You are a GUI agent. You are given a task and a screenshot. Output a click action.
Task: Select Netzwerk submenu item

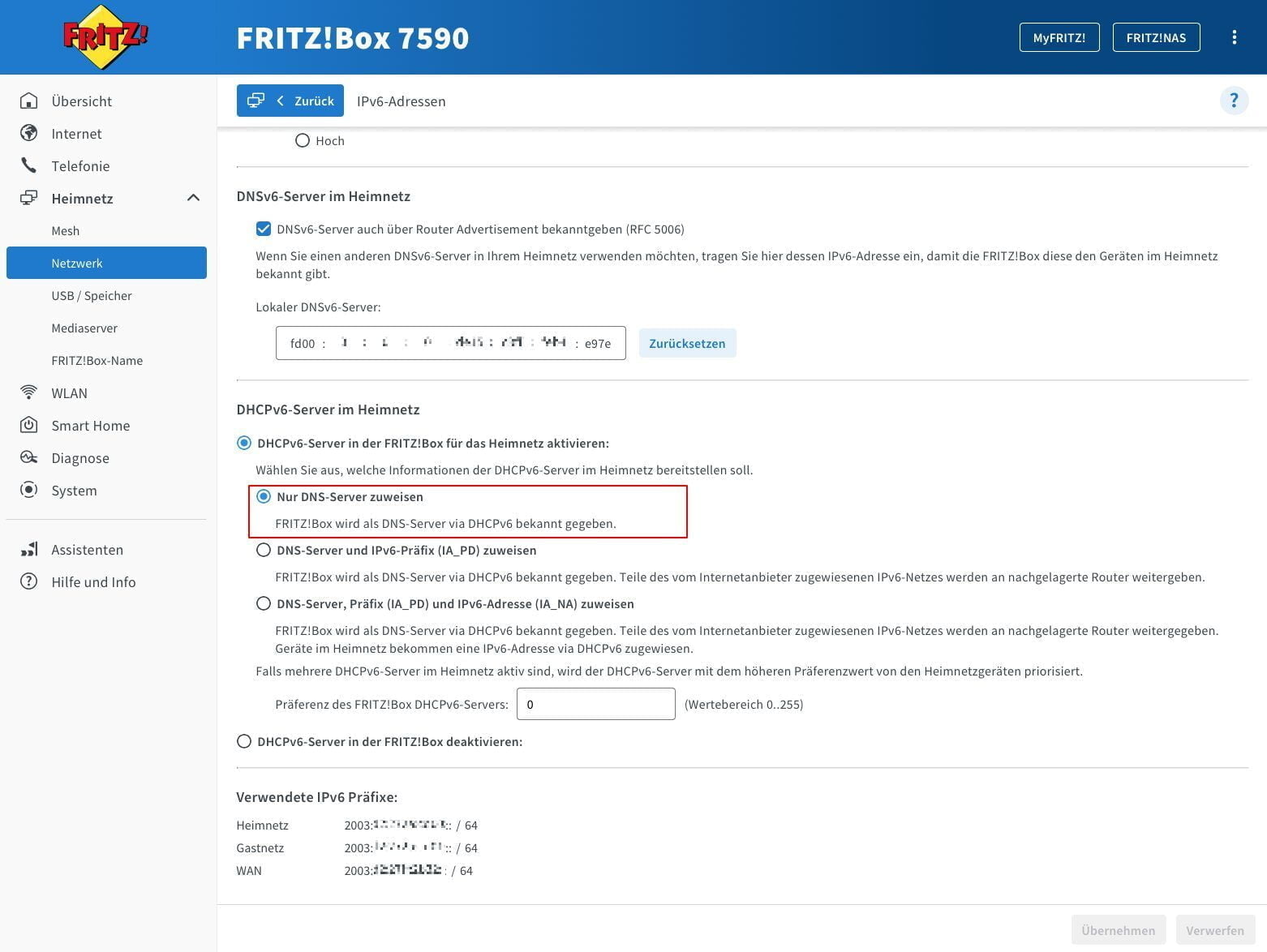click(106, 263)
